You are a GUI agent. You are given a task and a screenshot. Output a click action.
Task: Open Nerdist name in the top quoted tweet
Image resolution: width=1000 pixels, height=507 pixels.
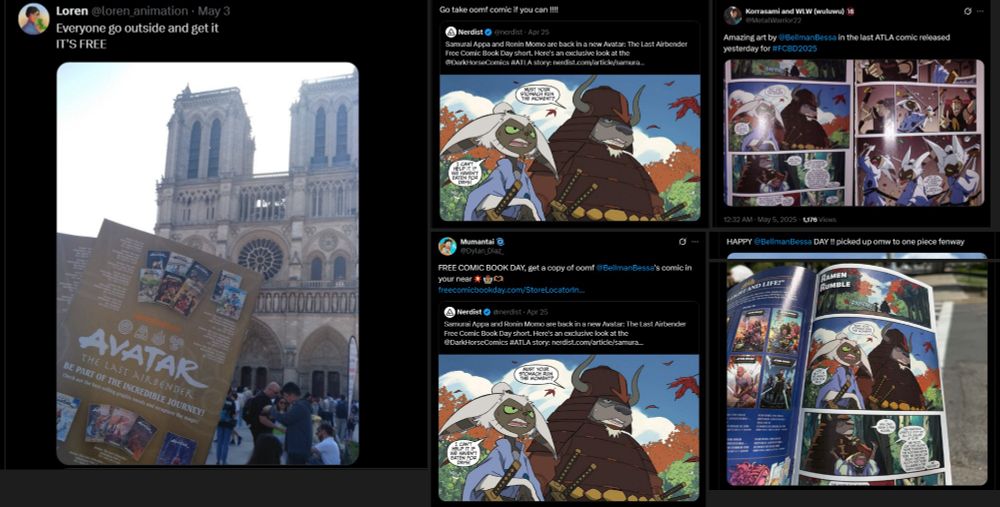click(x=470, y=32)
